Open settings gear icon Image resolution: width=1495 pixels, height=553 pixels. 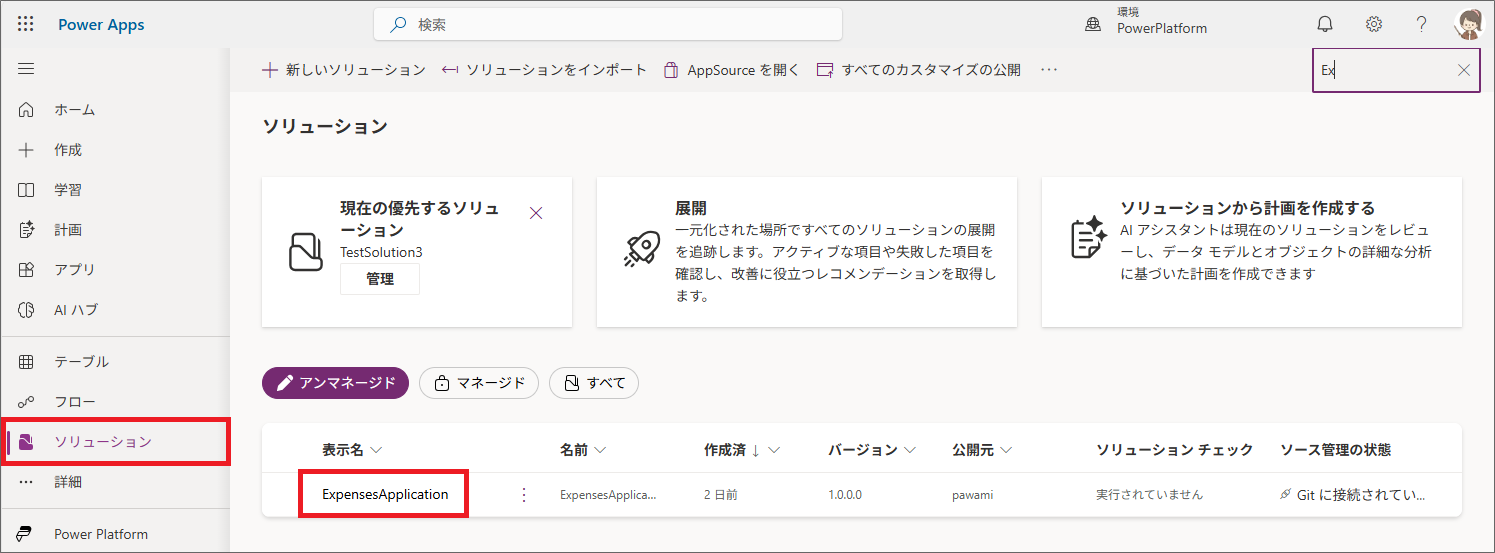point(1374,24)
